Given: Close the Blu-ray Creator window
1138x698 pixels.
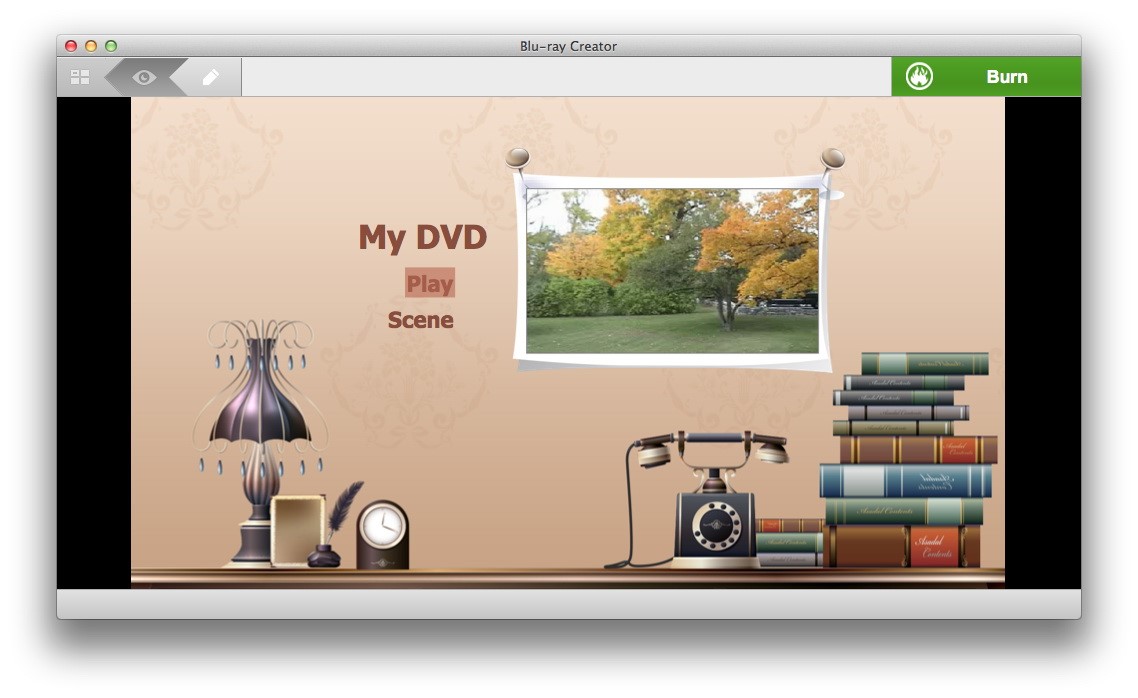Looking at the screenshot, I should (70, 46).
